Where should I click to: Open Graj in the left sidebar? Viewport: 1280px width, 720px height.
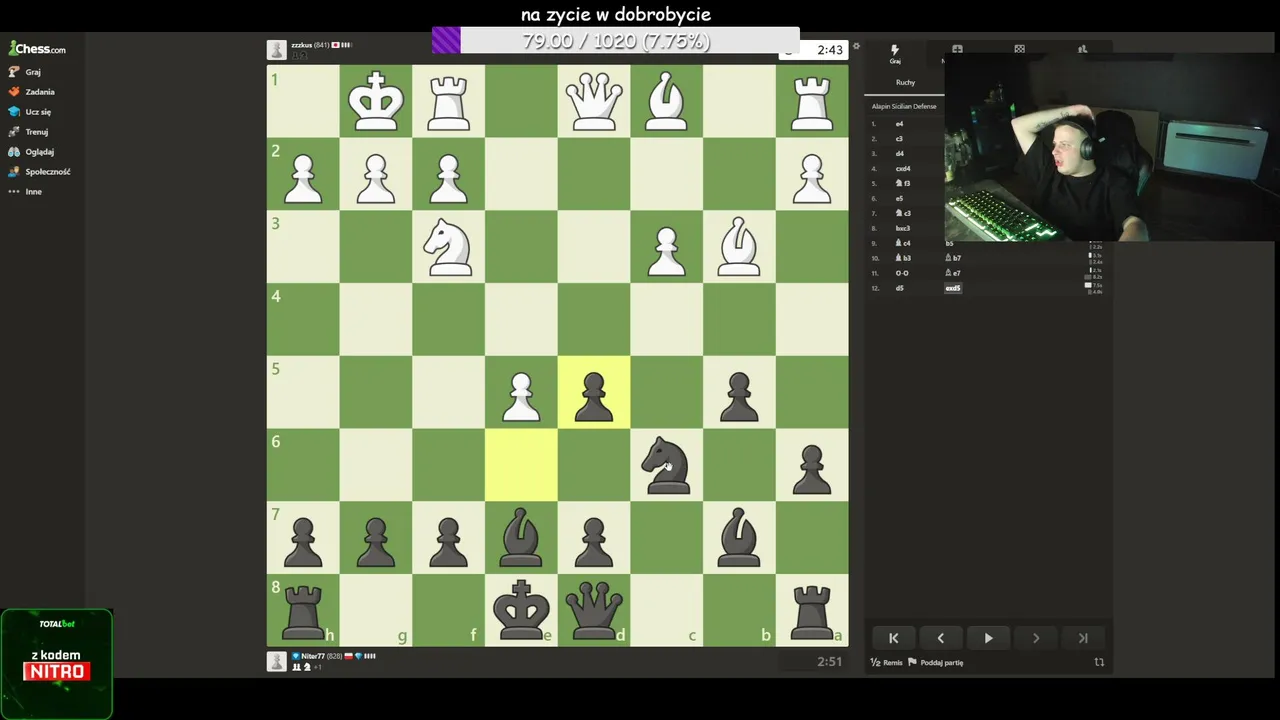[26, 72]
